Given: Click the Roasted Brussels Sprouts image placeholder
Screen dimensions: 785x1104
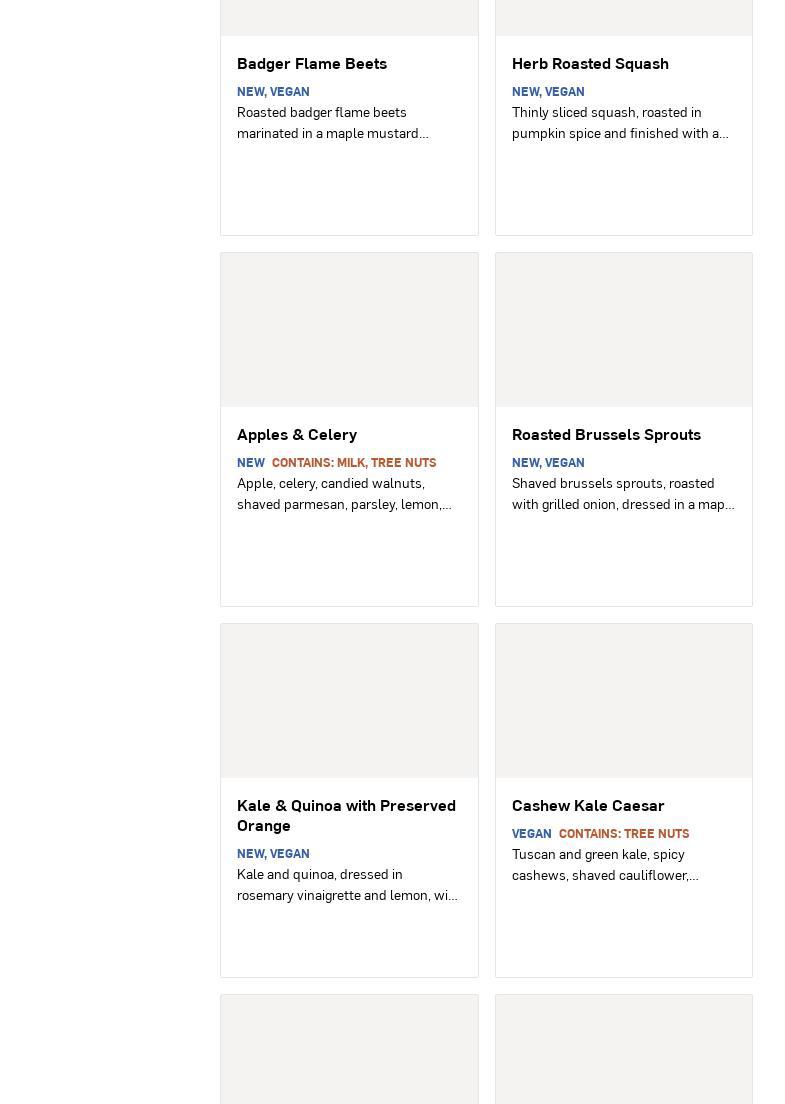Looking at the screenshot, I should pyautogui.click(x=623, y=330).
